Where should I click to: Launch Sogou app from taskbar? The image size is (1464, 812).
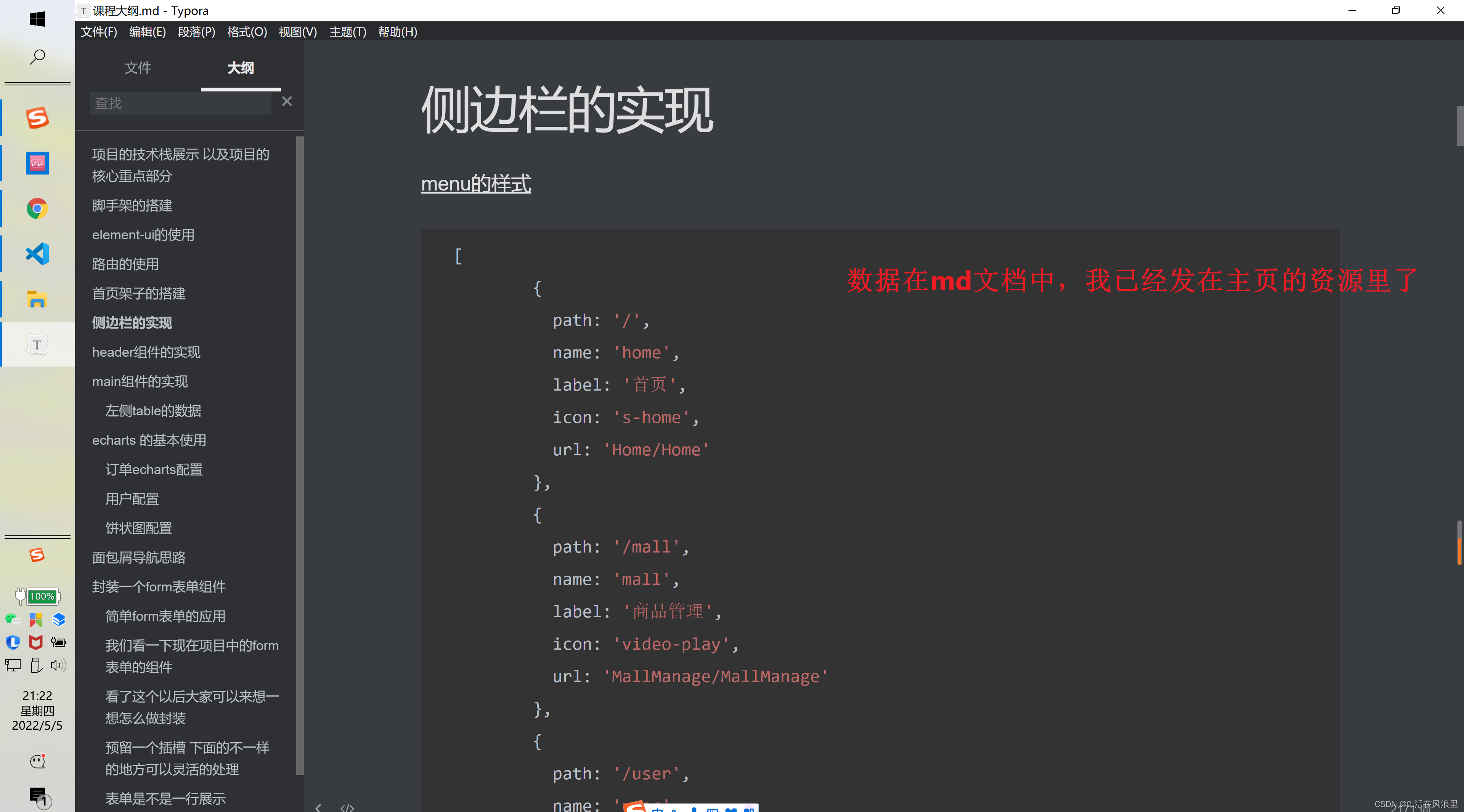tap(37, 118)
